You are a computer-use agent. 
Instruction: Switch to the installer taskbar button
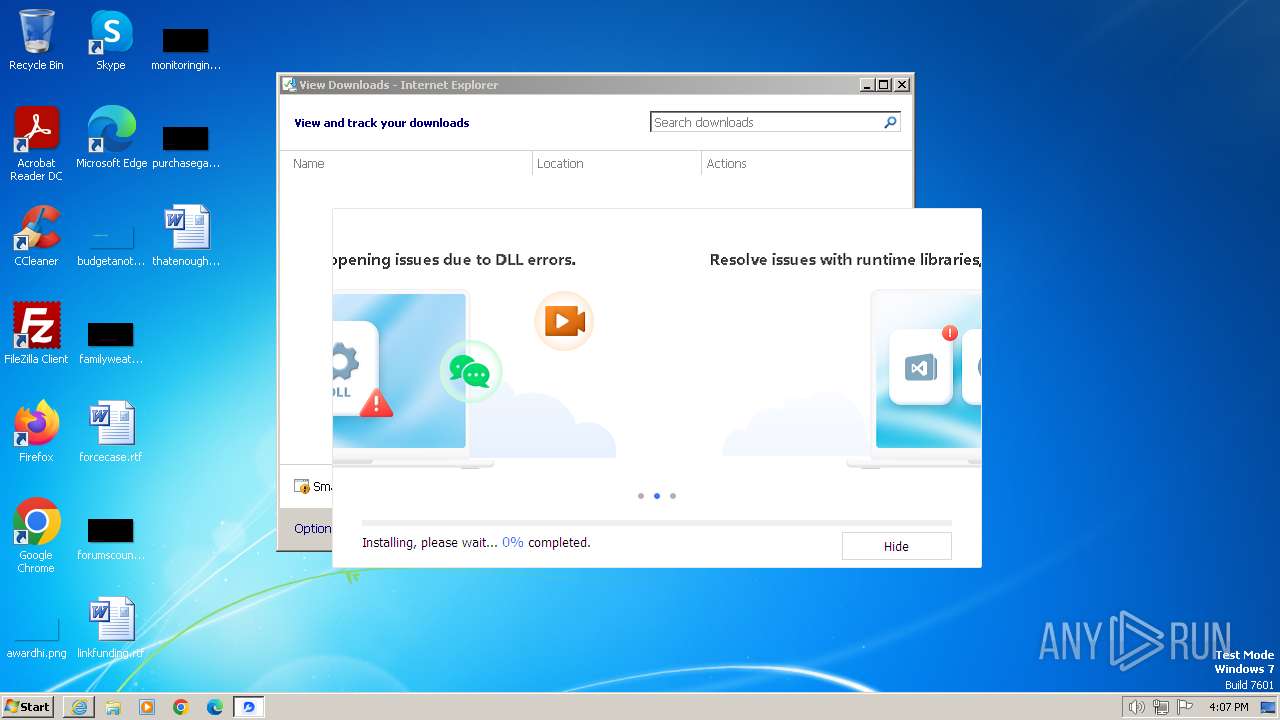click(249, 707)
